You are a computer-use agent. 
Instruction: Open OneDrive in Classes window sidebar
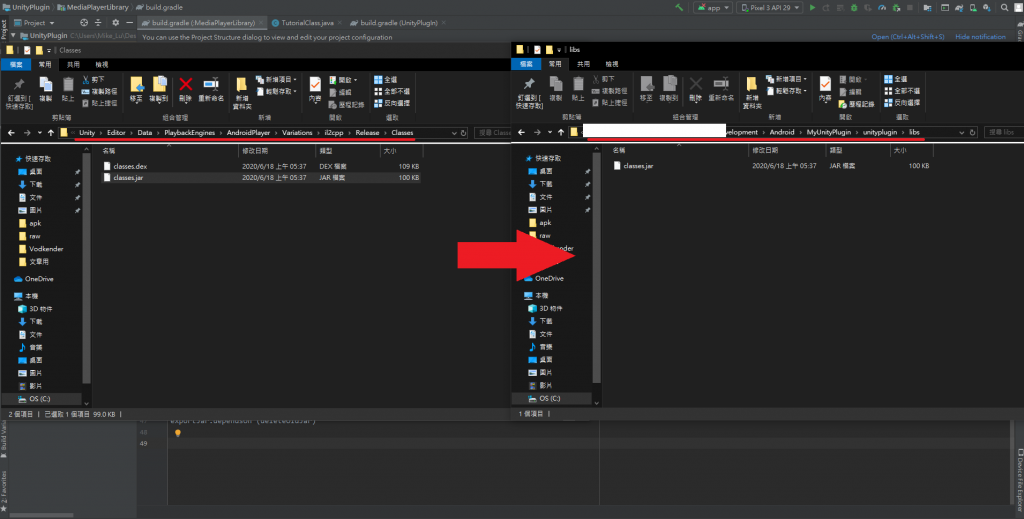(39, 279)
